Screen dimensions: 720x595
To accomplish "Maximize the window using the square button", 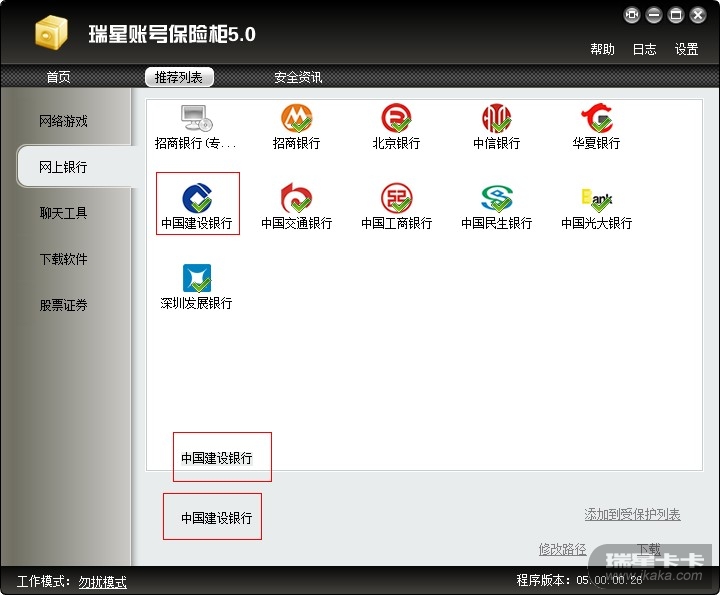I will (x=676, y=15).
